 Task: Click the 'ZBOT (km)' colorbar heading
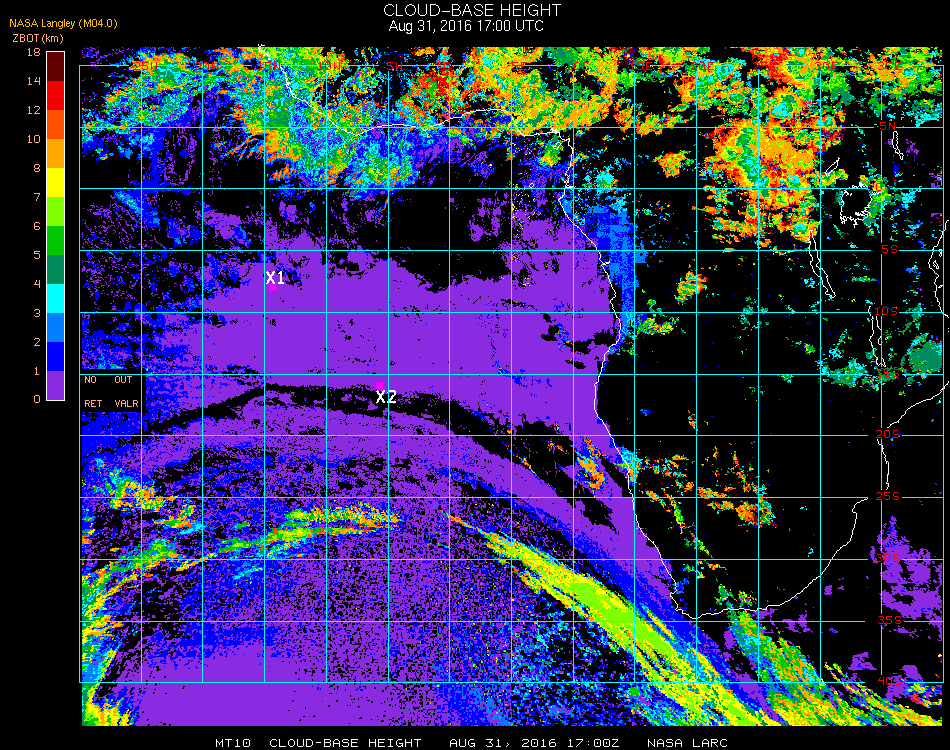pyautogui.click(x=38, y=38)
